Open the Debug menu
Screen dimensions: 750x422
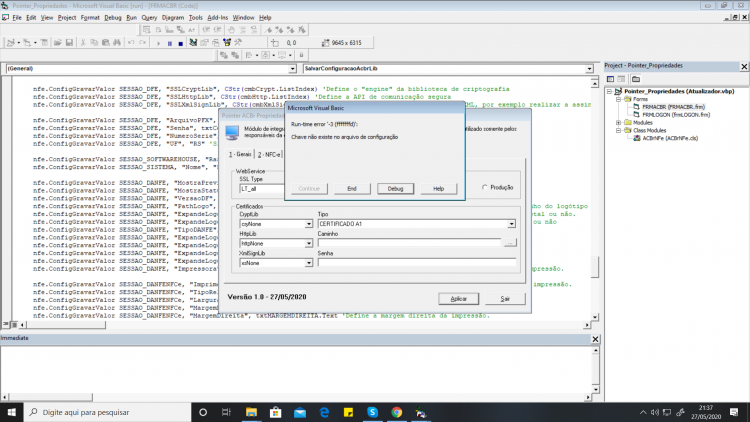click(x=113, y=18)
